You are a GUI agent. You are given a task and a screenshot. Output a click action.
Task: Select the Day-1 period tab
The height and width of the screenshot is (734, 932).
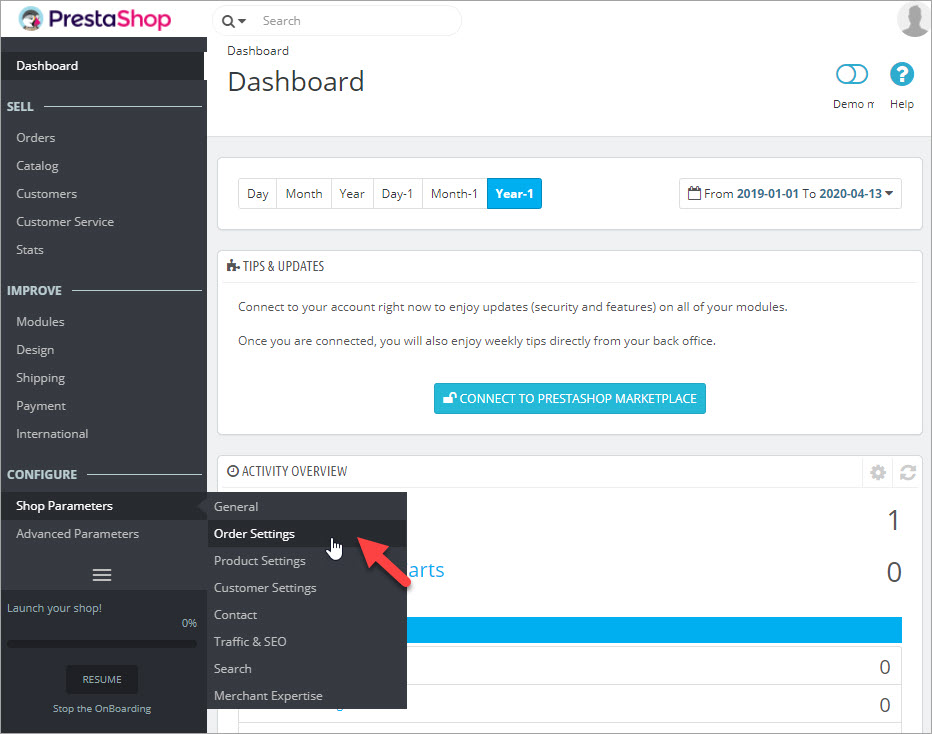pos(397,194)
